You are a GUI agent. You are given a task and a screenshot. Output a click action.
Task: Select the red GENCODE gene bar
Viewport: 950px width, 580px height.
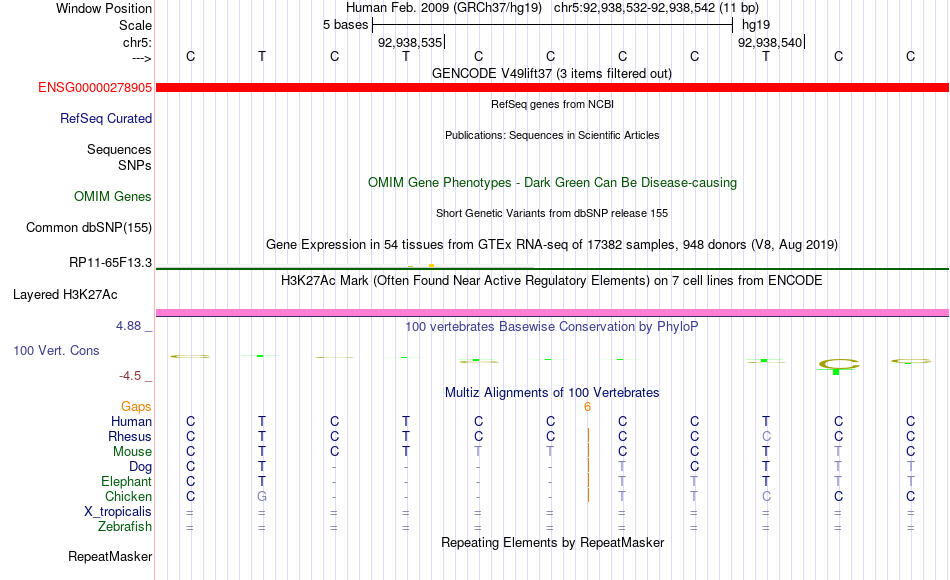coord(552,87)
